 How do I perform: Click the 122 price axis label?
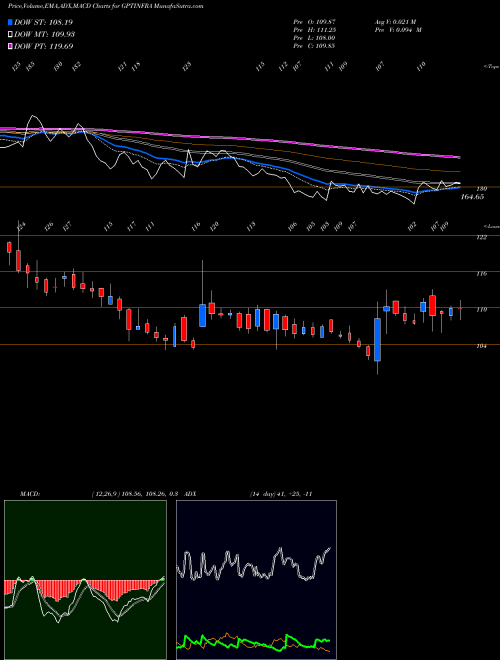pyautogui.click(x=482, y=237)
